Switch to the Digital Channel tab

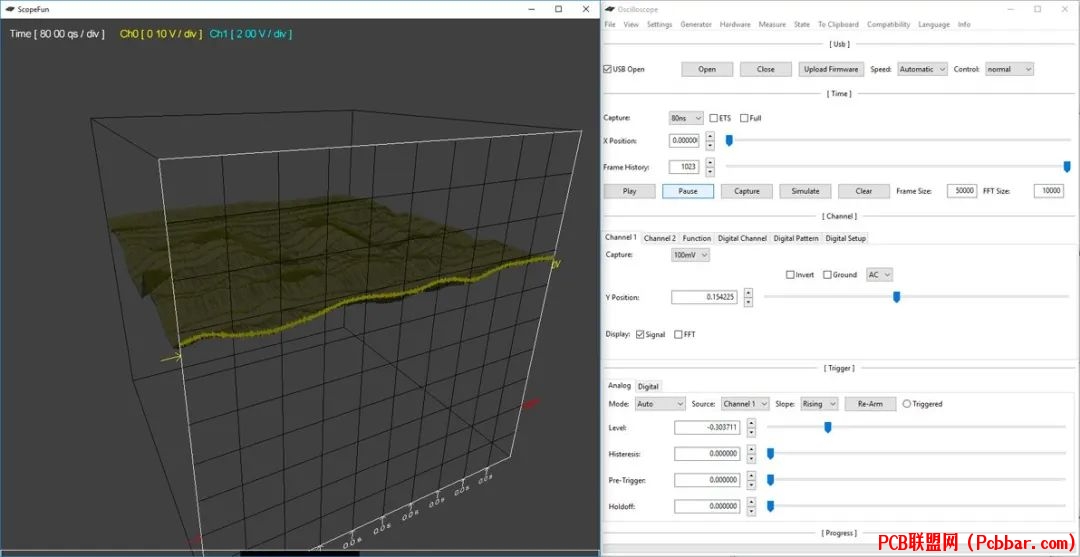742,238
